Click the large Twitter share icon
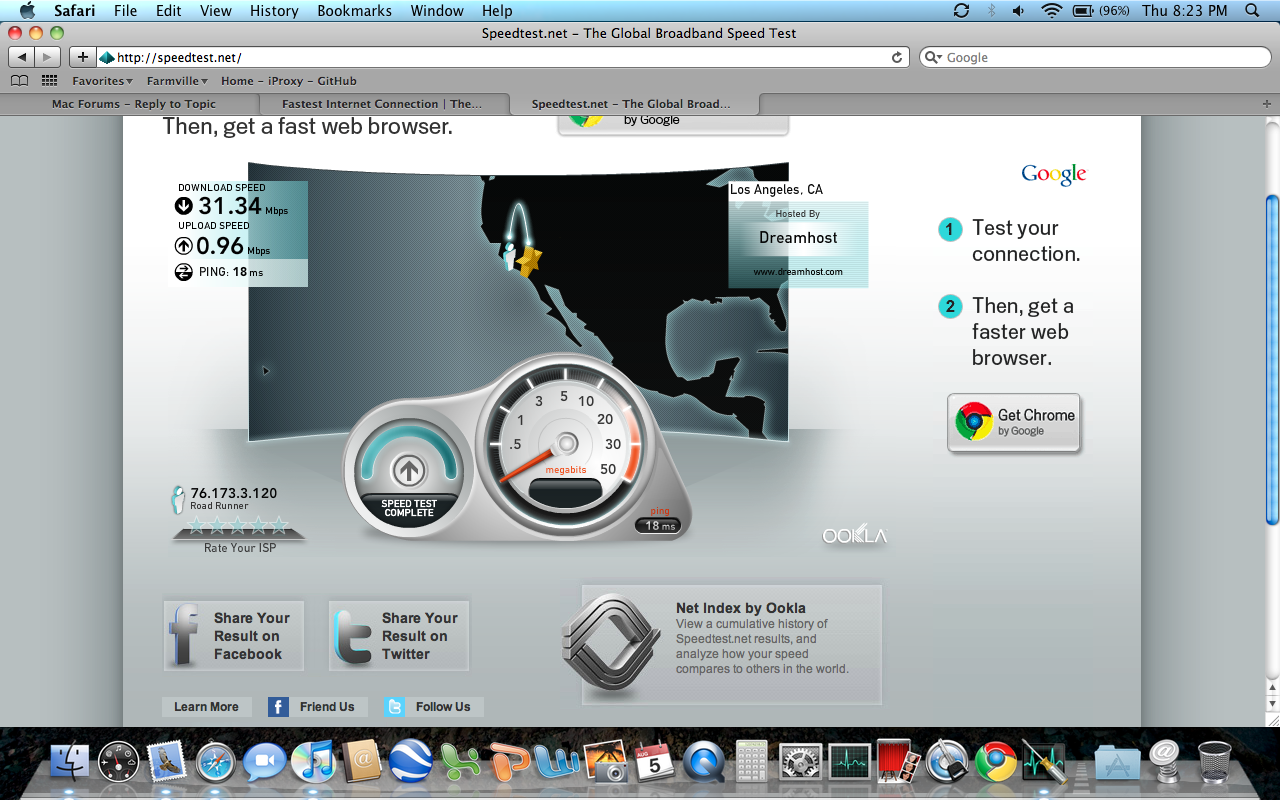 (352, 636)
